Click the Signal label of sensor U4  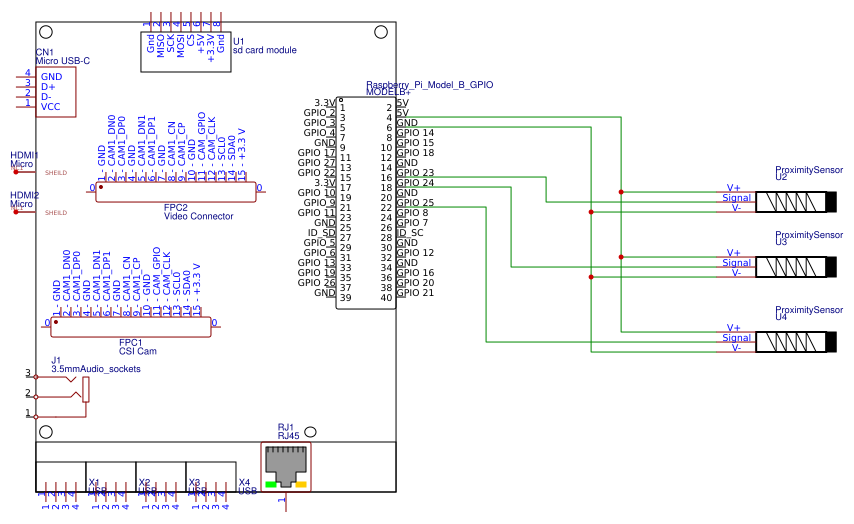click(x=736, y=338)
